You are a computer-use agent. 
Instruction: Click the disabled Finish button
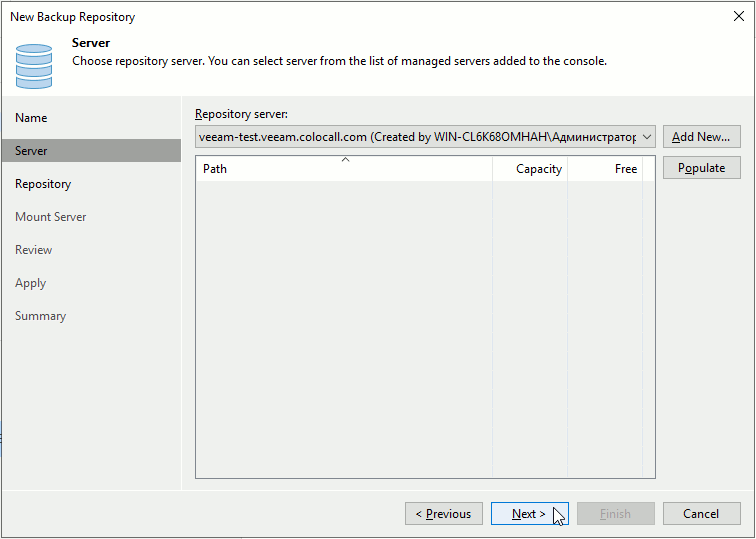tap(615, 514)
